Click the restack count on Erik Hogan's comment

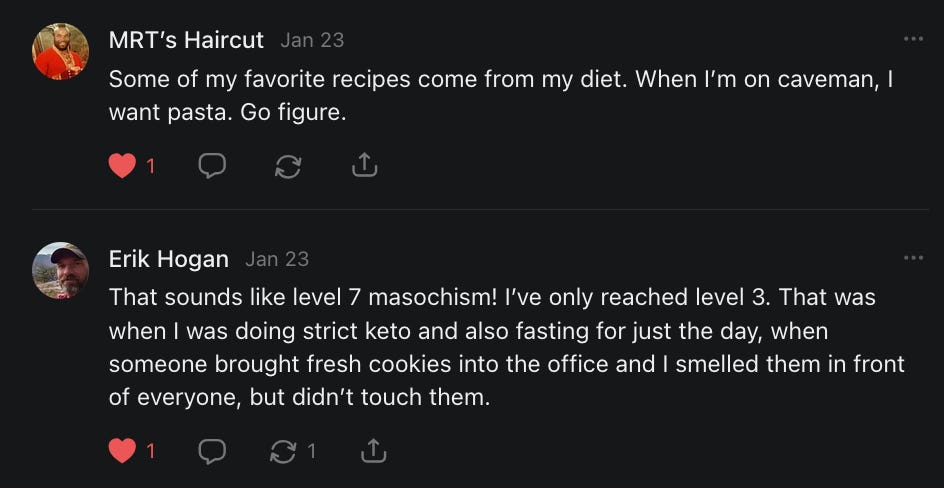pyautogui.click(x=311, y=452)
